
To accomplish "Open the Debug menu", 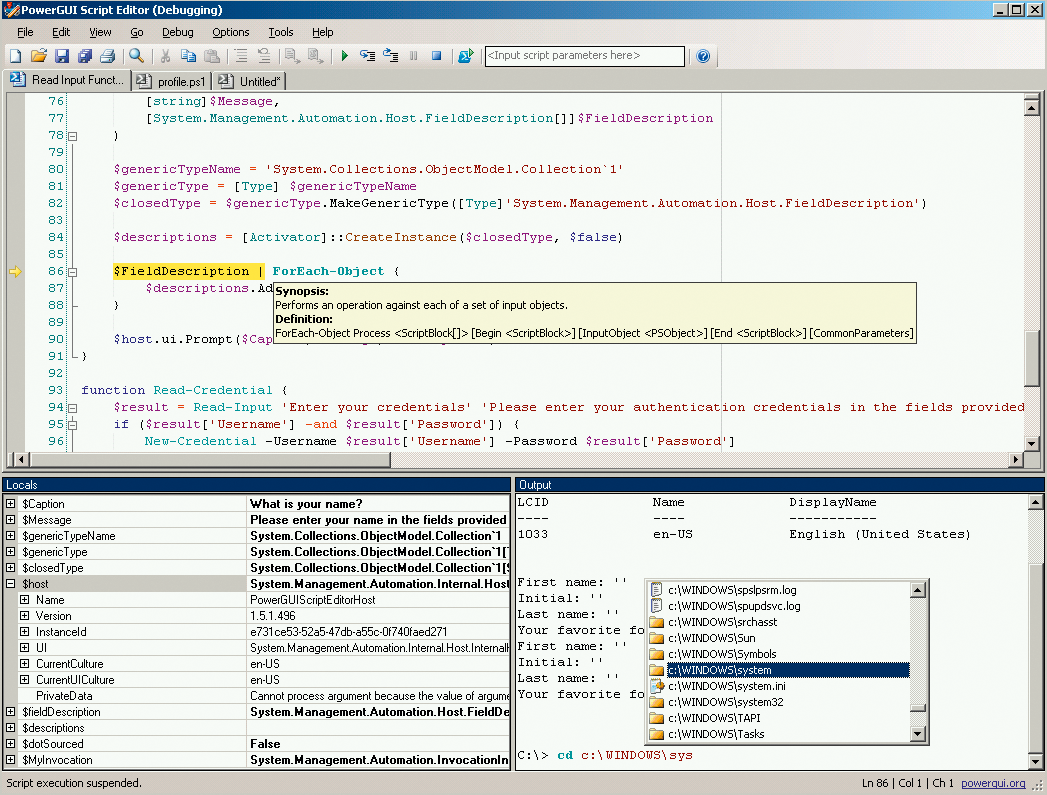I will (x=177, y=32).
